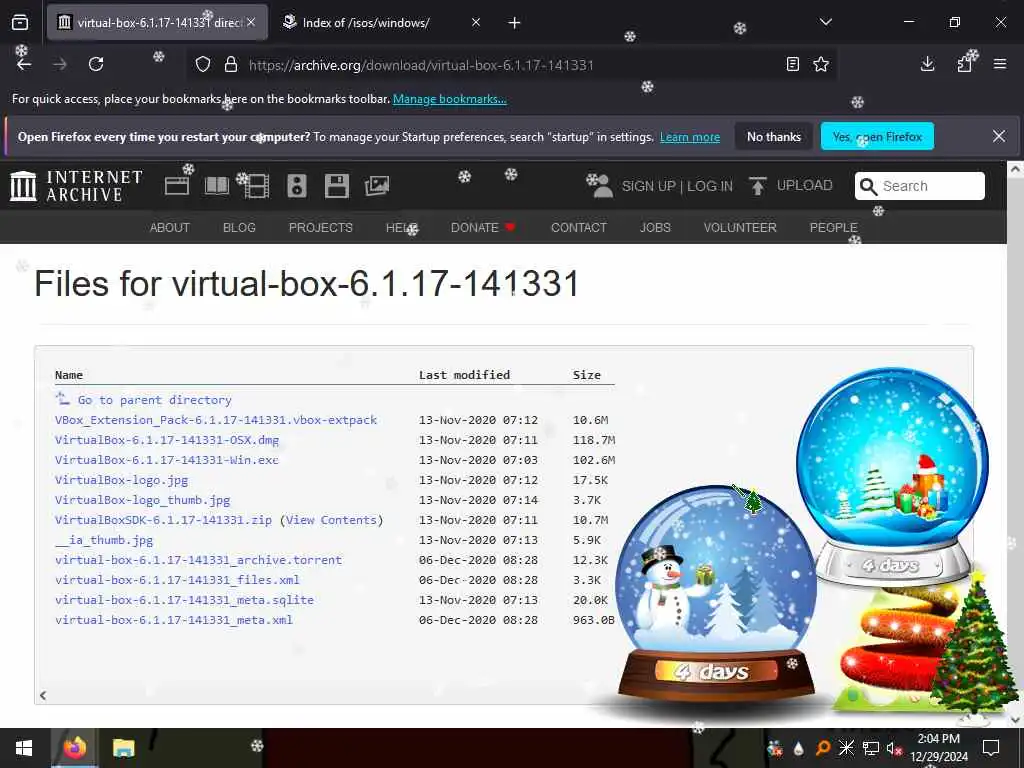Open the Audio speaker icon

click(x=296, y=186)
